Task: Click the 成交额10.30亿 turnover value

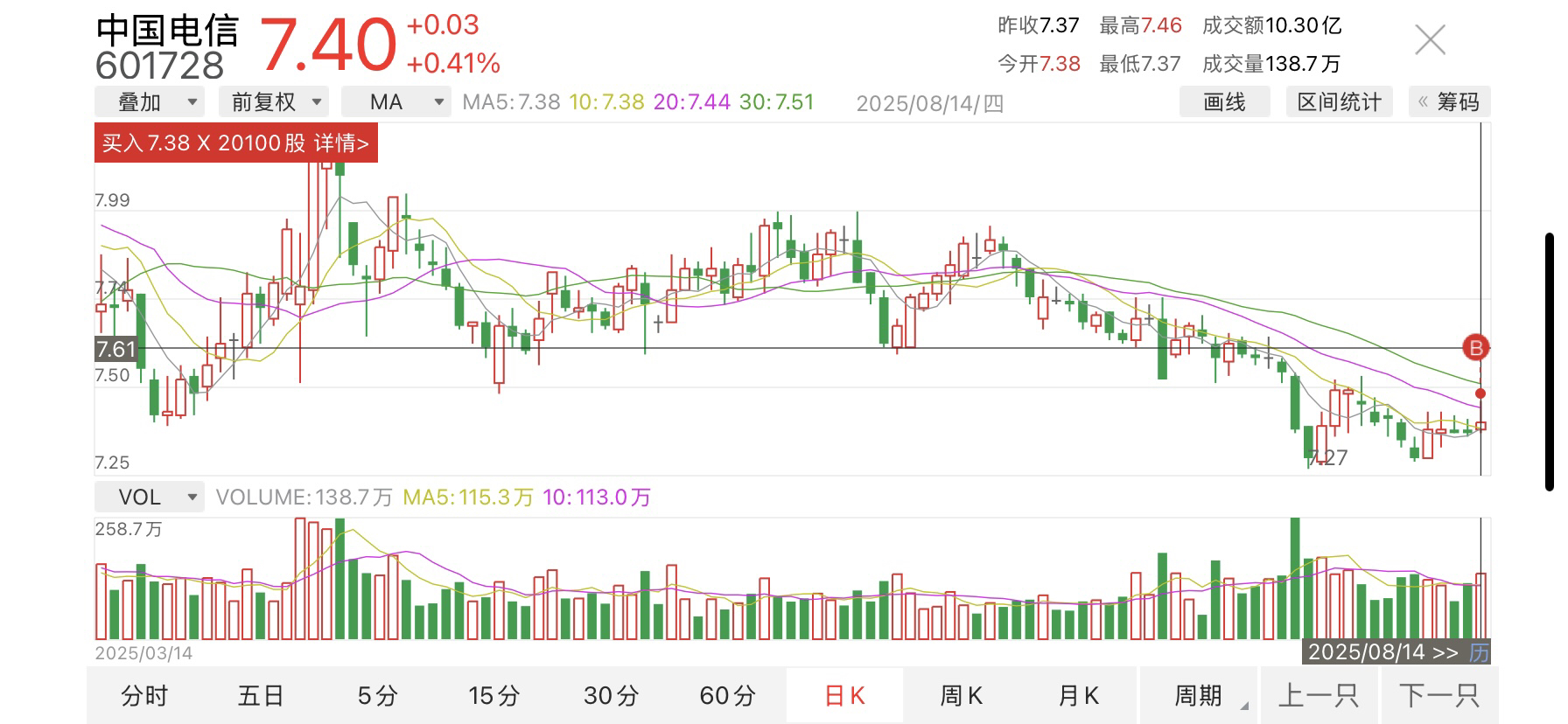Action: click(1271, 25)
